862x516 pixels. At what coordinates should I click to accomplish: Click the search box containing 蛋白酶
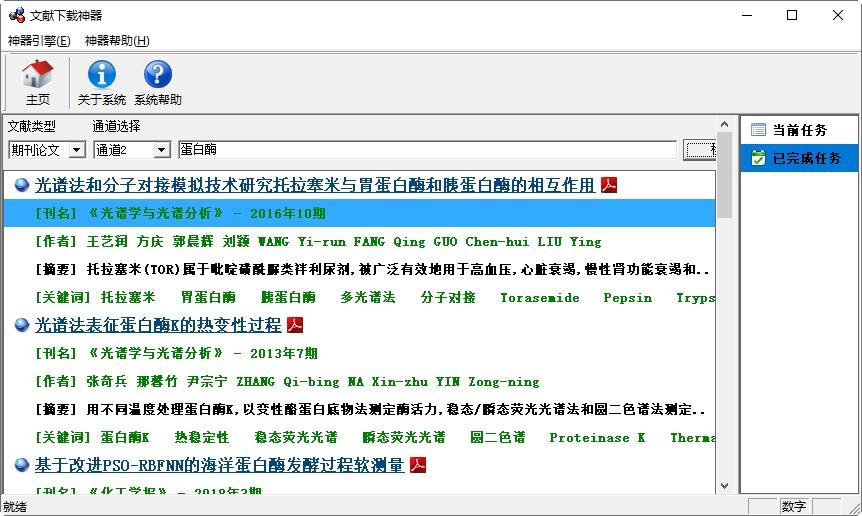pos(427,149)
